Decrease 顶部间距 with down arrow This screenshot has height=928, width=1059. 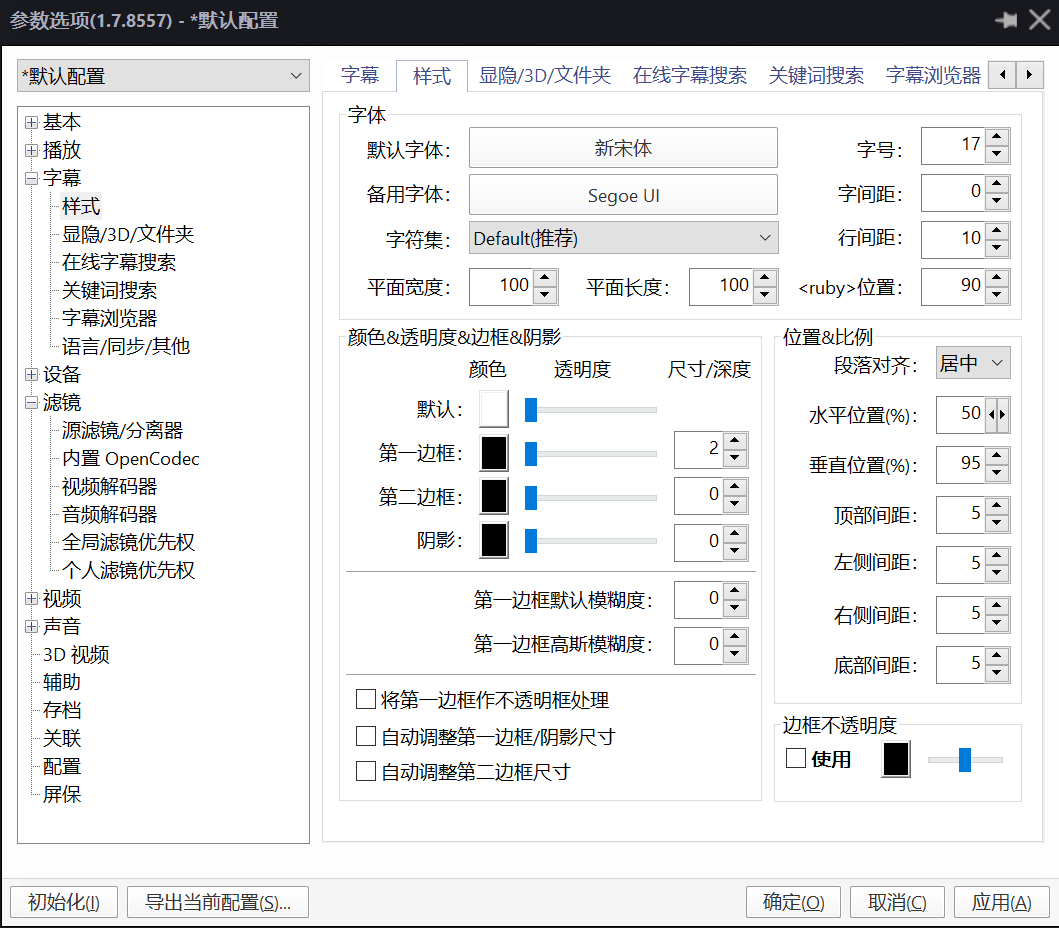(x=997, y=523)
